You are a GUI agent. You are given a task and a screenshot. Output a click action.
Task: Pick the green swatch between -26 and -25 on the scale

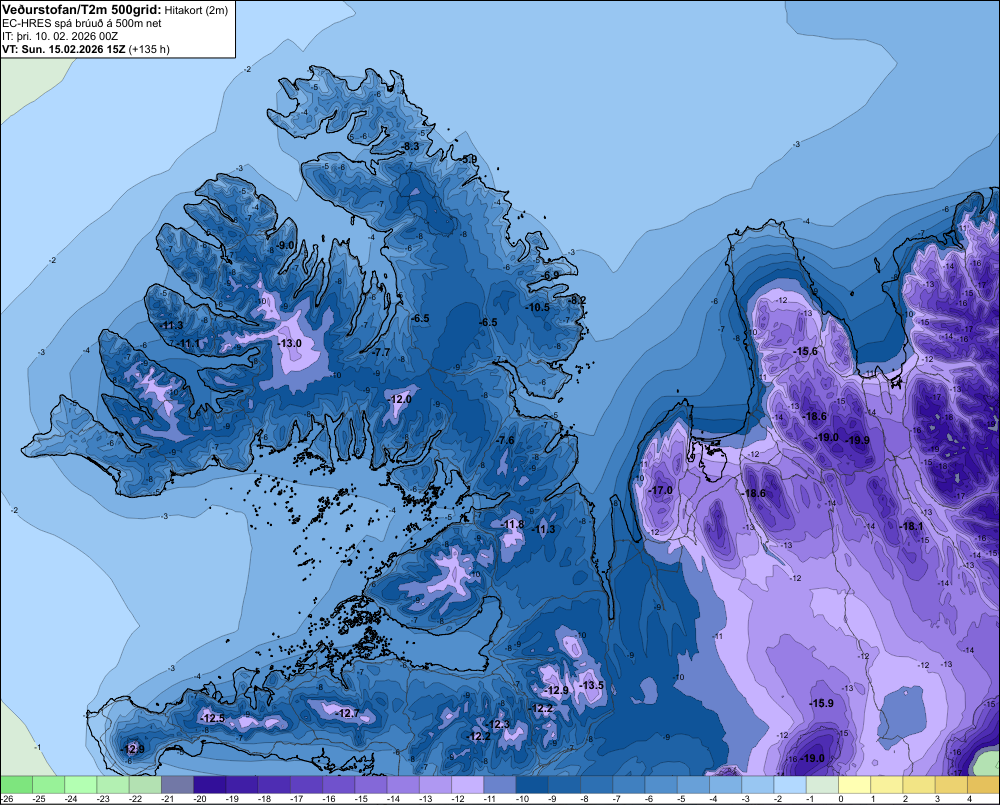coord(16,784)
